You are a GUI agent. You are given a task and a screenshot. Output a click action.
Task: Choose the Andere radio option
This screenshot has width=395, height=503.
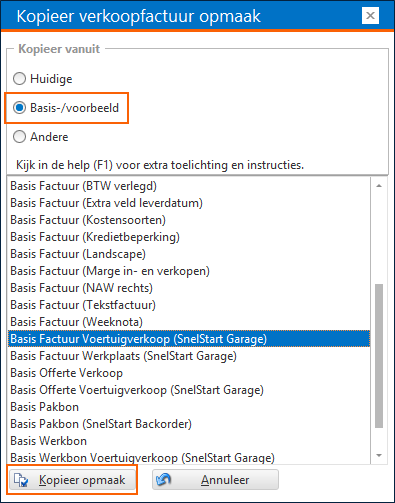[40, 137]
